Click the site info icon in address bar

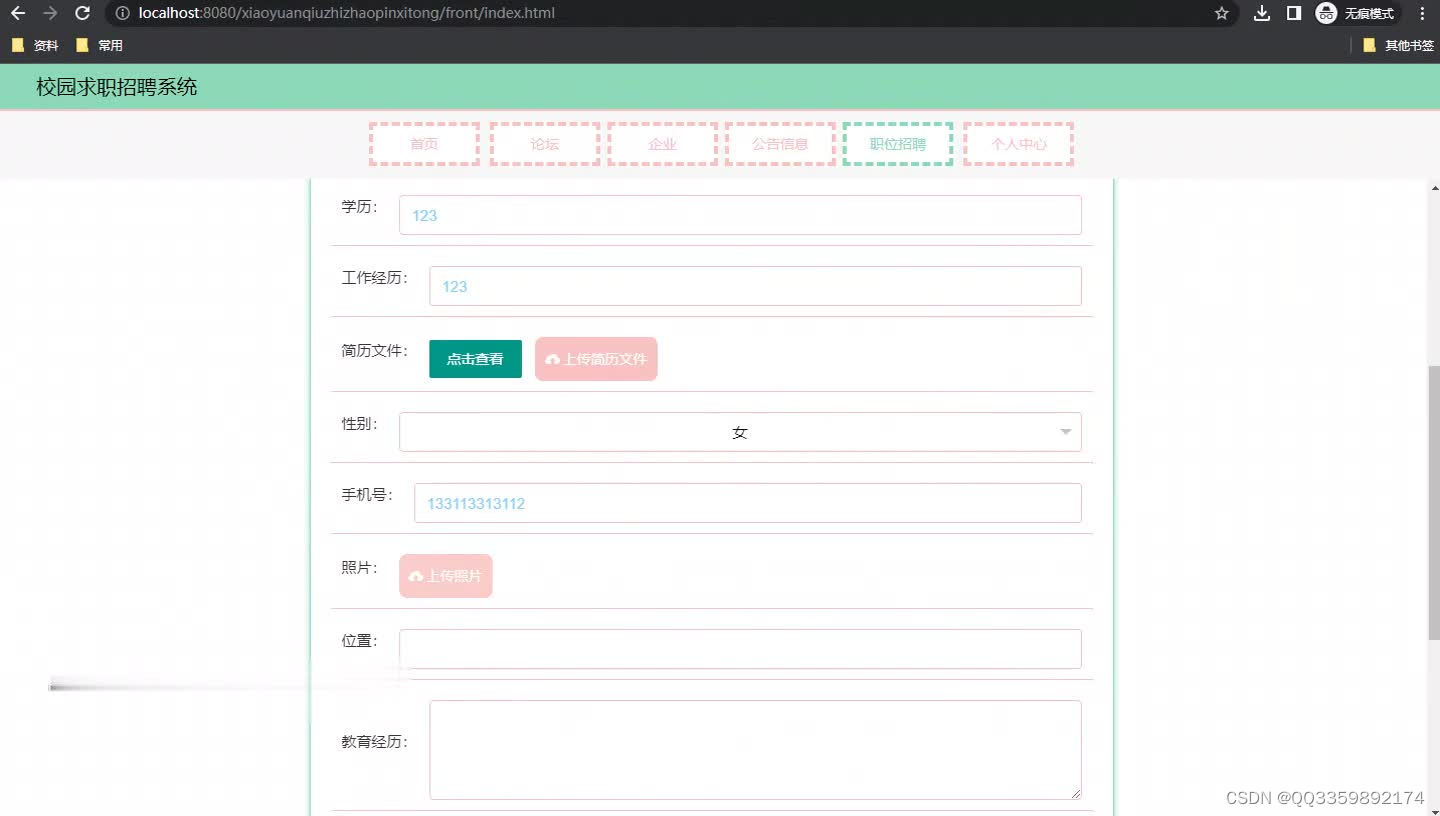tap(122, 13)
